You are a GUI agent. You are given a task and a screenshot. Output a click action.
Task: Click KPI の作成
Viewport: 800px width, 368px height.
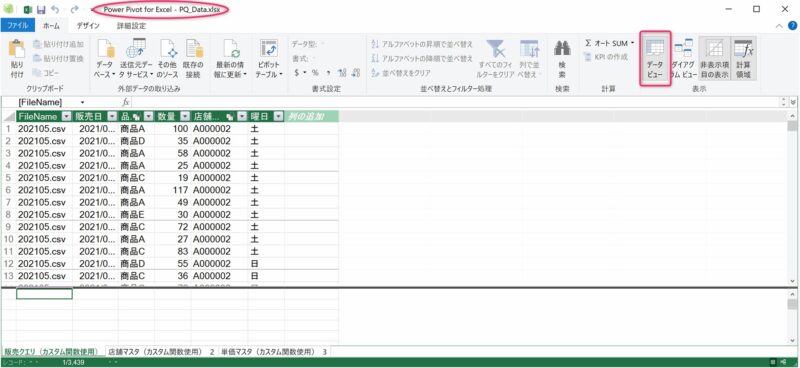[x=606, y=56]
